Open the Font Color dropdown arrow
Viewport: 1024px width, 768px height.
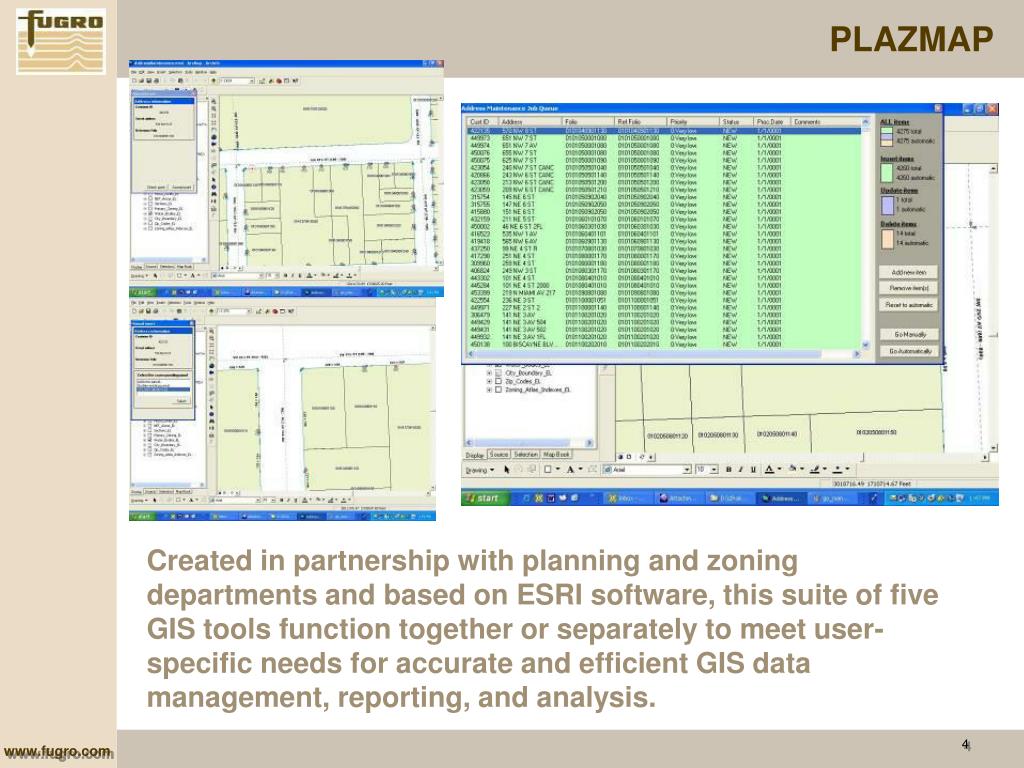tap(779, 470)
